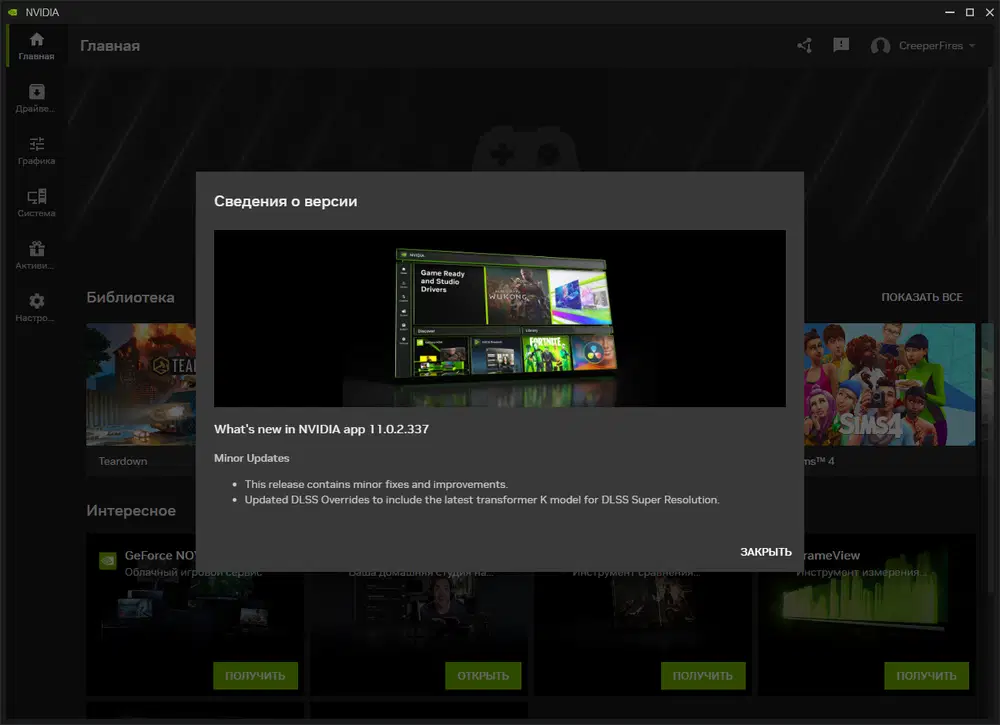Expand the CreeperFires account dropdown arrow

click(972, 46)
